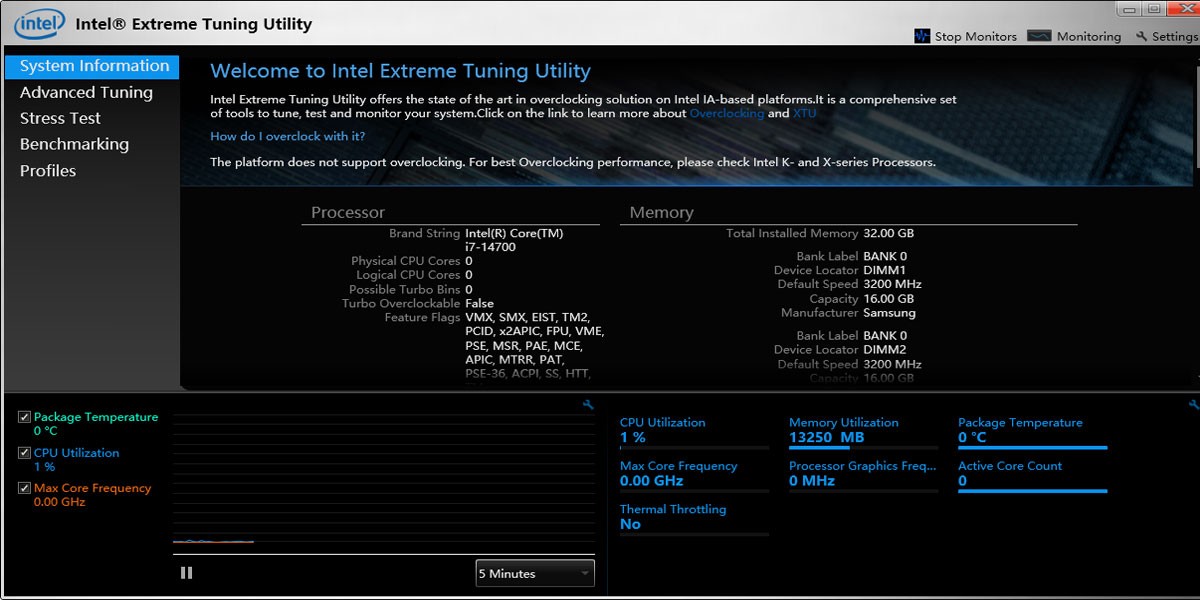Open Settings in top bar
This screenshot has height=600, width=1200.
click(1166, 36)
